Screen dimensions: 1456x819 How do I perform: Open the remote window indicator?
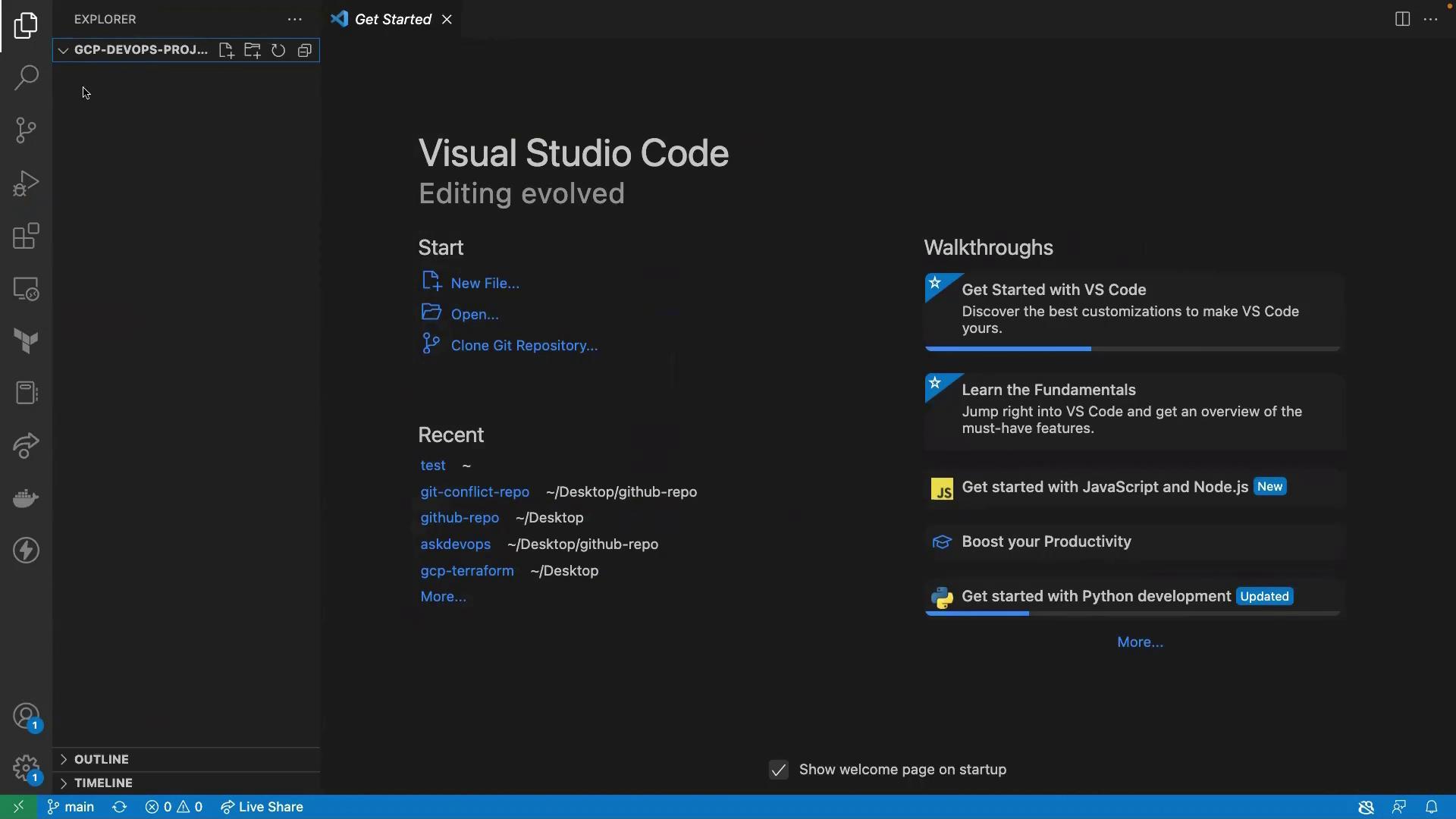click(x=18, y=807)
